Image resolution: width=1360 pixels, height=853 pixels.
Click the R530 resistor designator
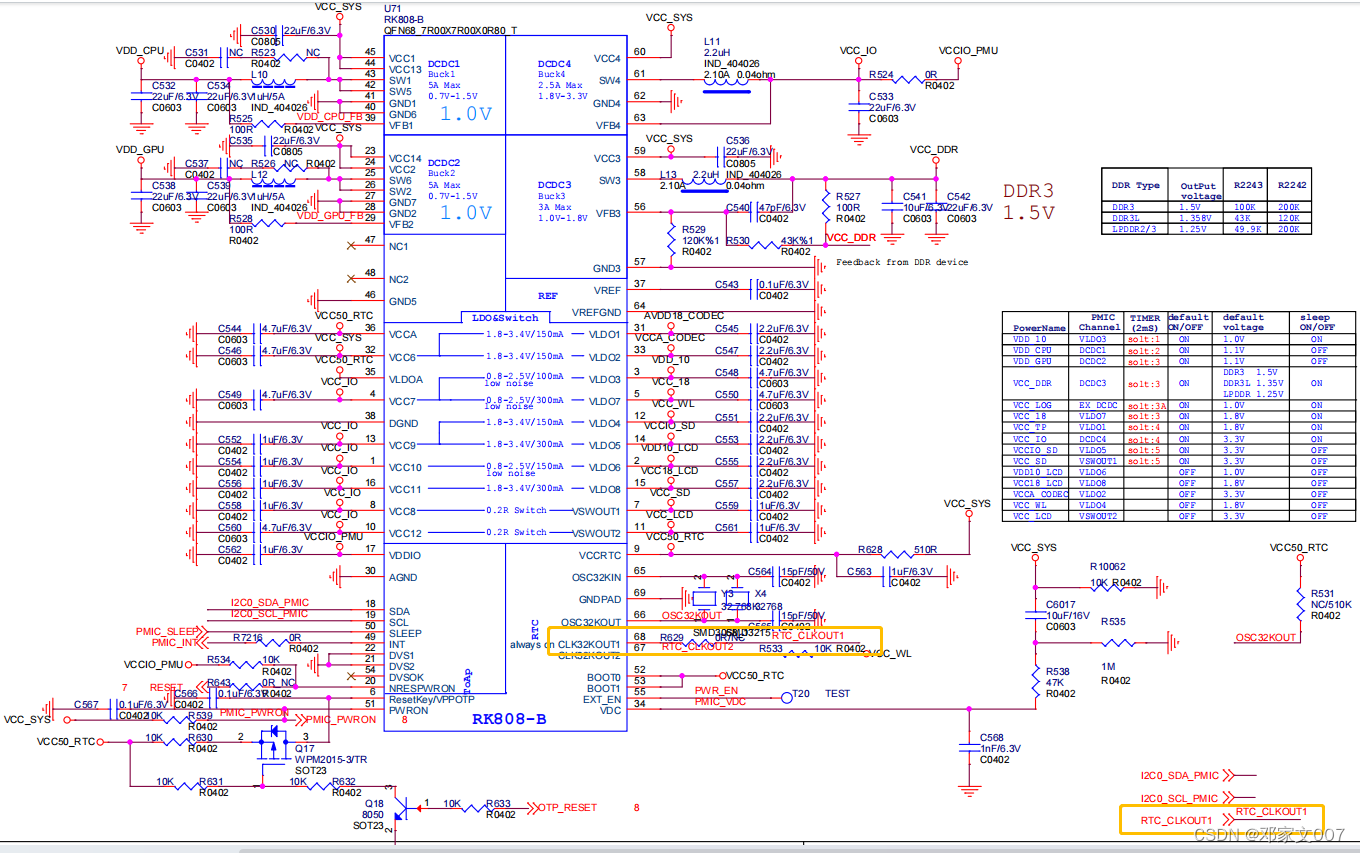[738, 241]
